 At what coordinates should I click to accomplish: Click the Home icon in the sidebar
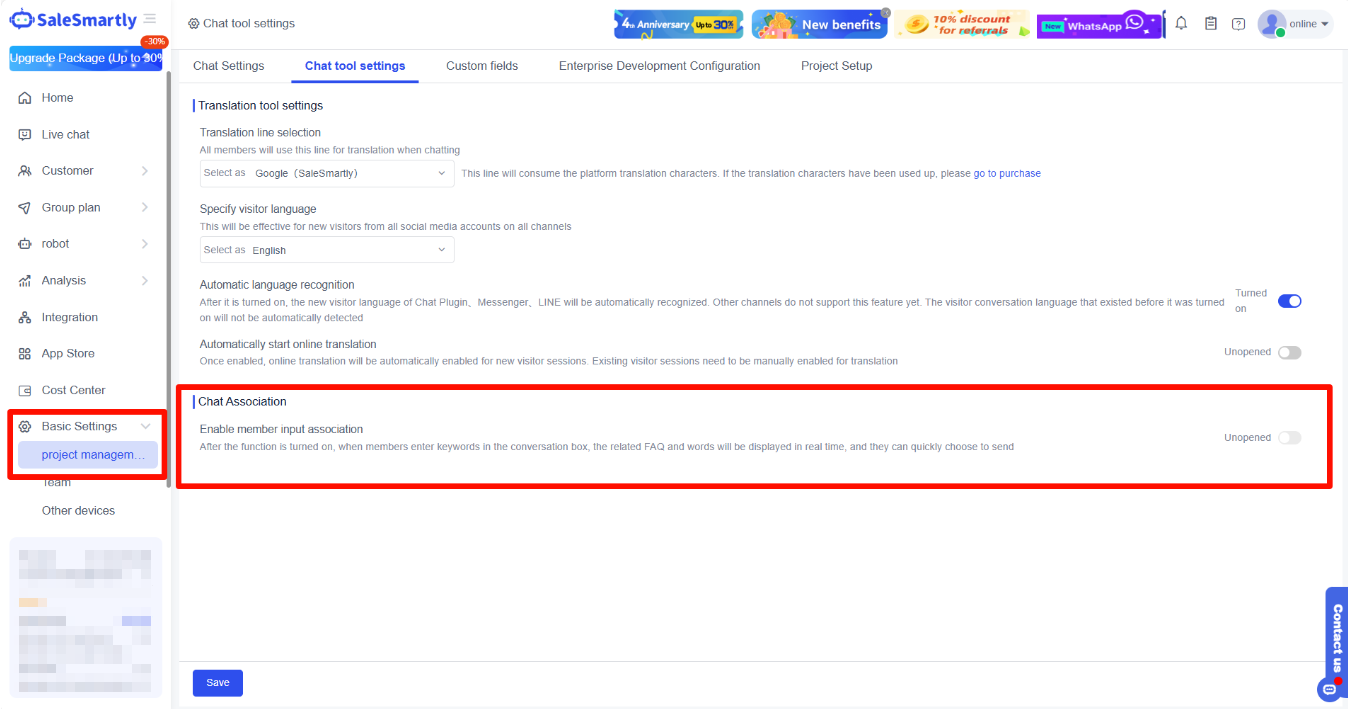pos(25,98)
